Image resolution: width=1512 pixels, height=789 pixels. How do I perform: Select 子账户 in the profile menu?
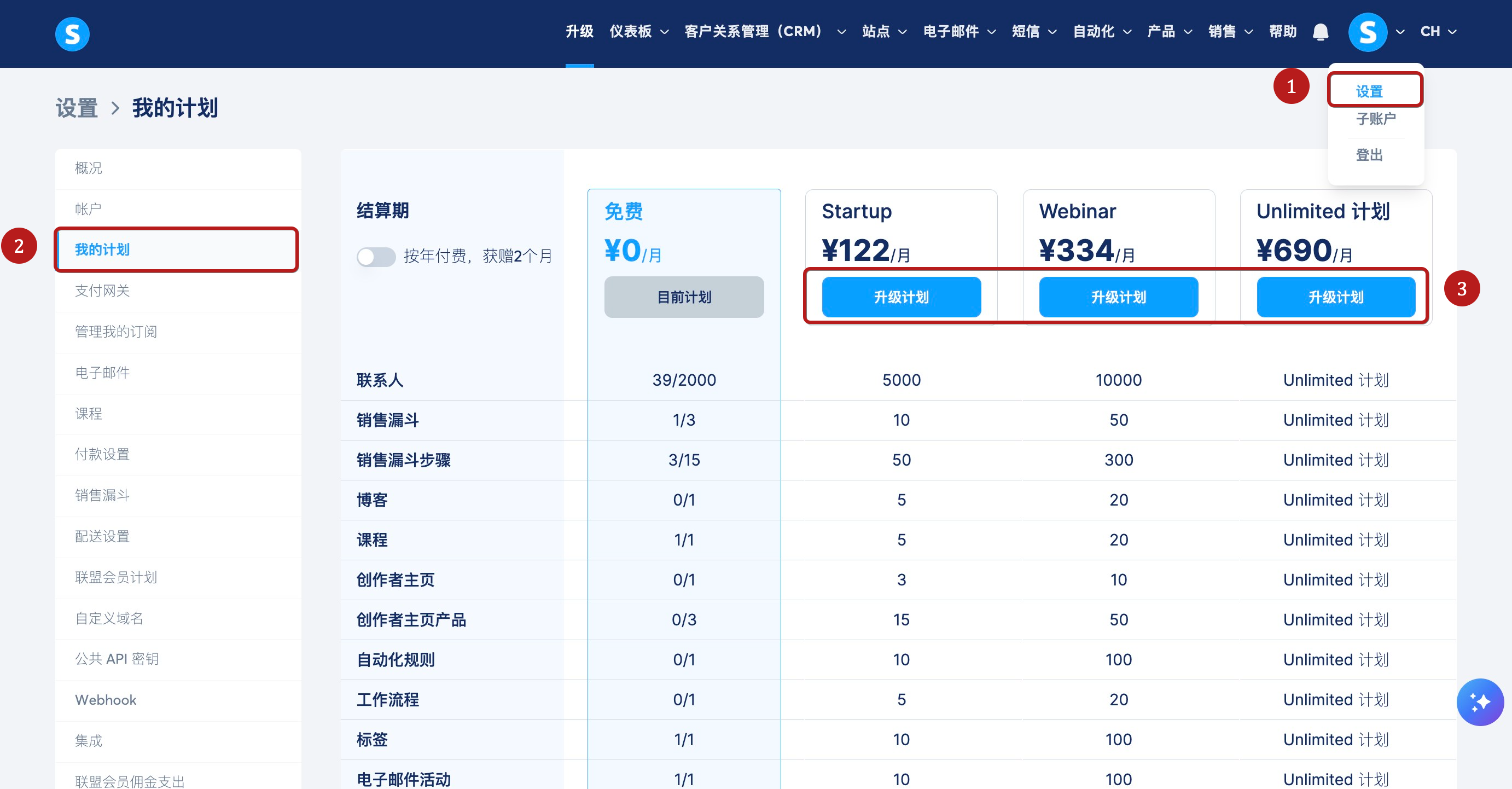tap(1375, 119)
